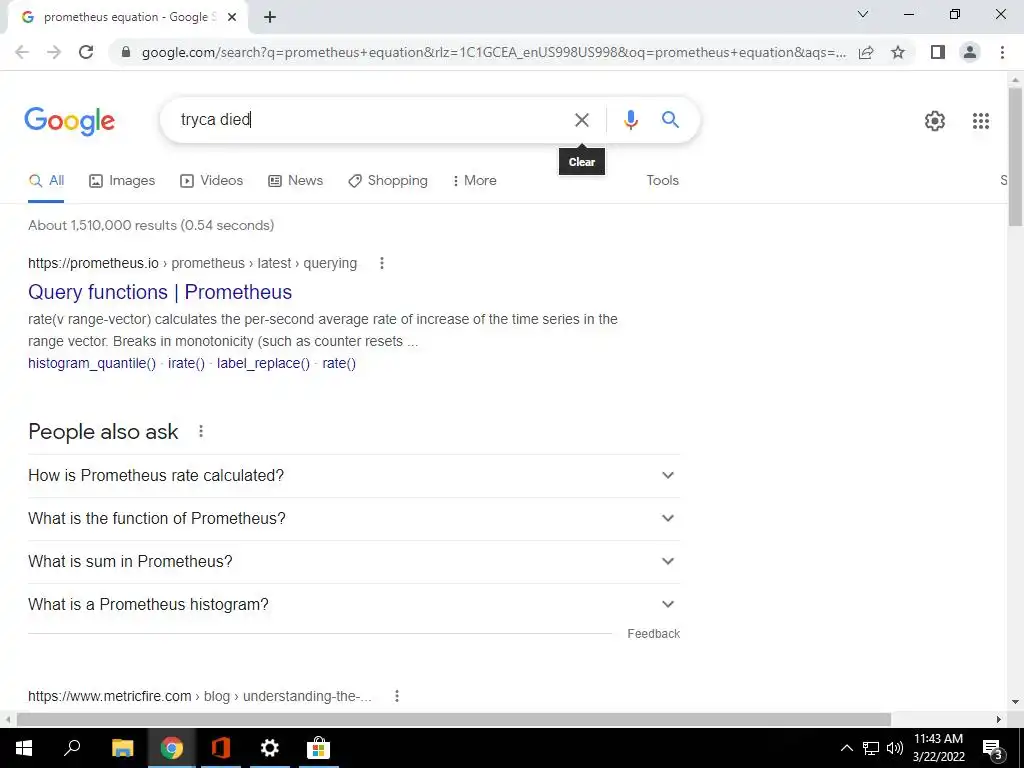Switch to News results

pos(296,181)
